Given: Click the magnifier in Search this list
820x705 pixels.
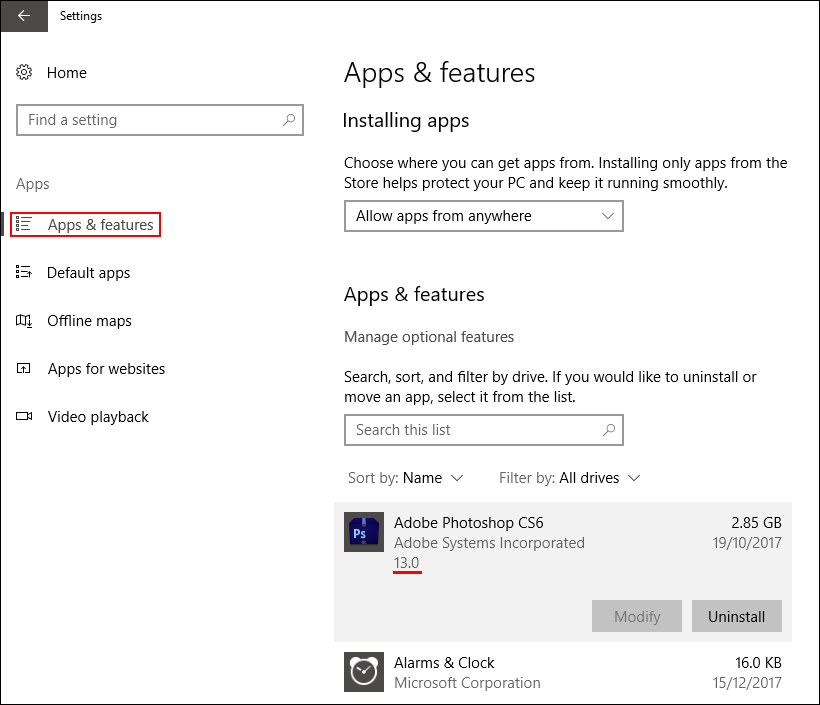Looking at the screenshot, I should pos(609,430).
